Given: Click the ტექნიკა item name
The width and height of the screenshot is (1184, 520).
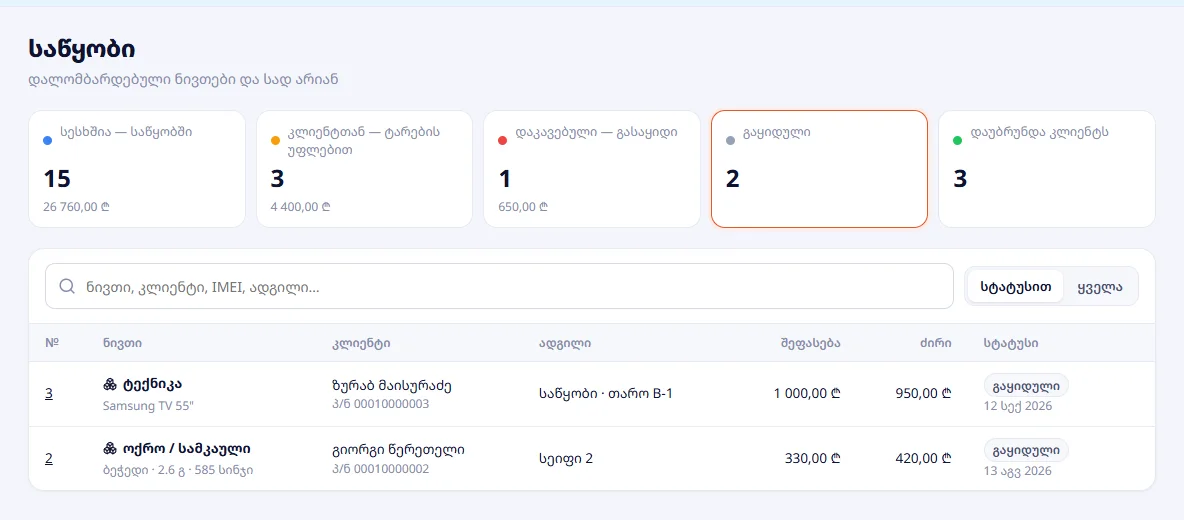Looking at the screenshot, I should coord(152,384).
